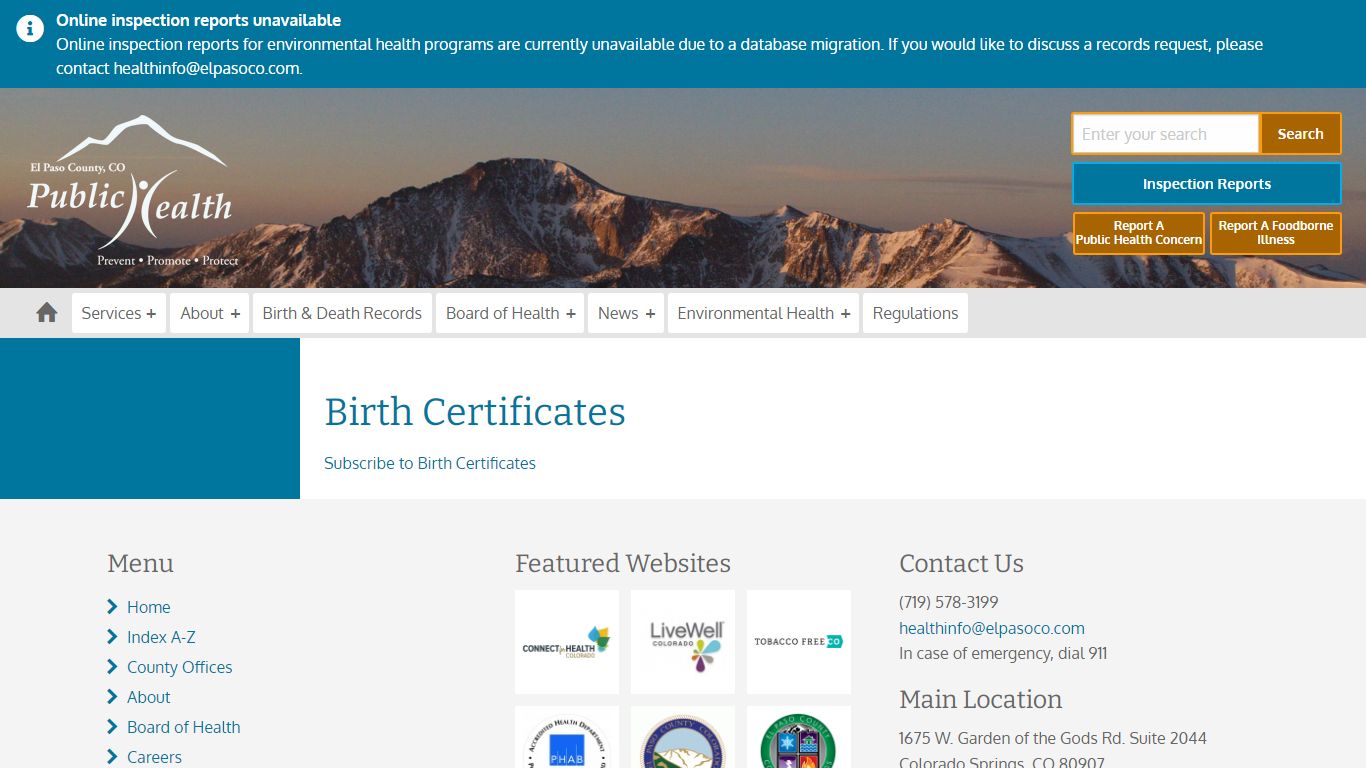Expand the About navigation menu
The width and height of the screenshot is (1366, 768).
coord(209,313)
